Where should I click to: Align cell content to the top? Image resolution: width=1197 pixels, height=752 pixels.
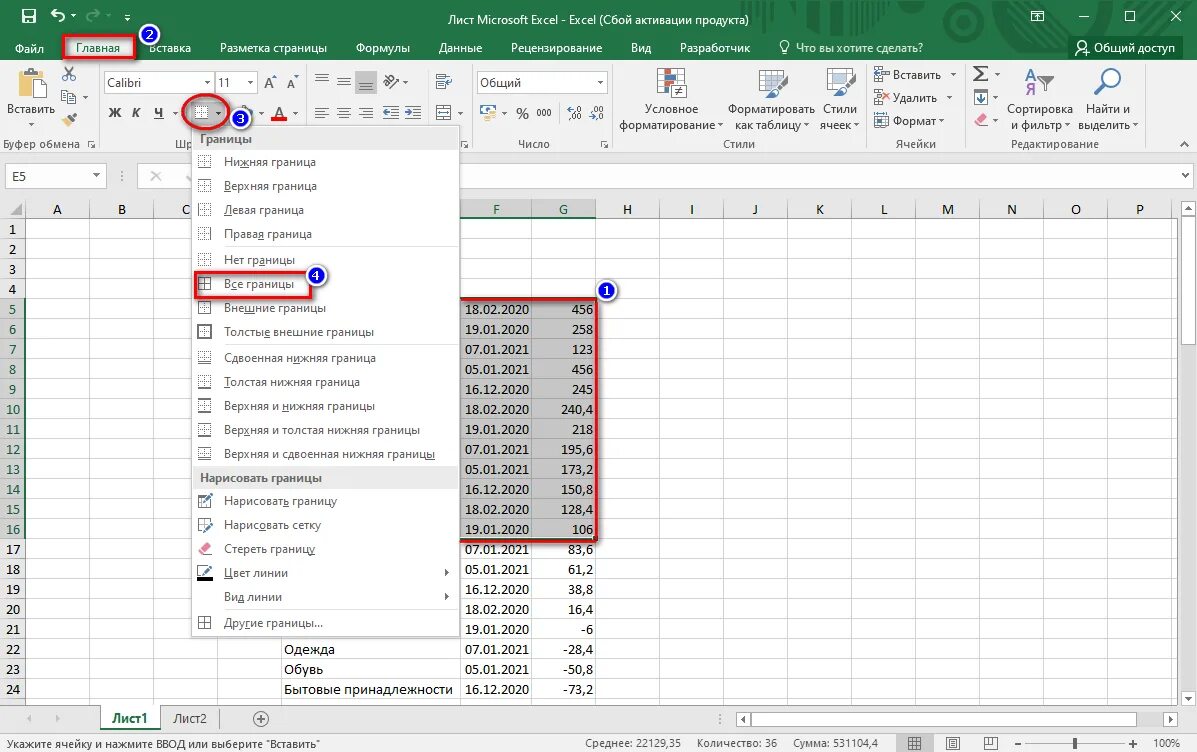click(322, 81)
